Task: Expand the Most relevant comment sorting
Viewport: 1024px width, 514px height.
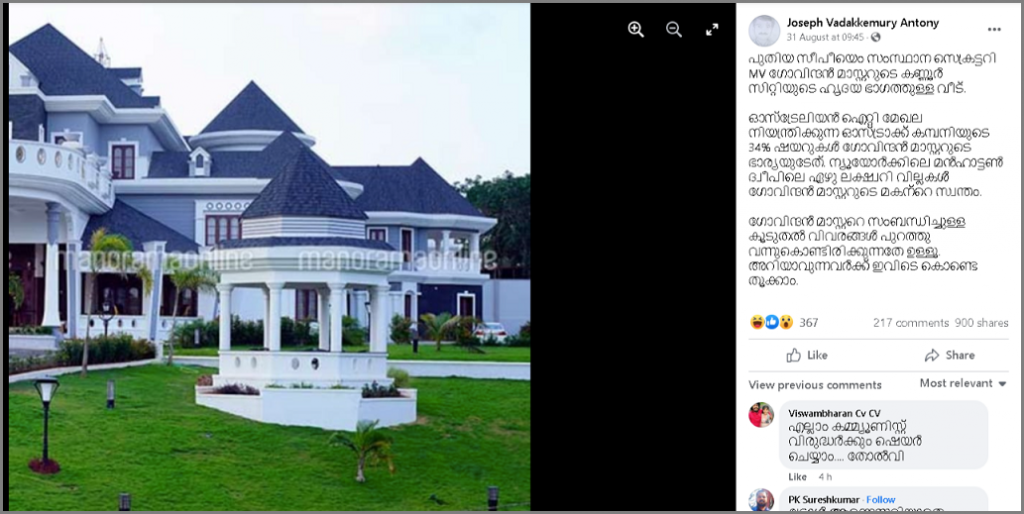Action: 963,383
